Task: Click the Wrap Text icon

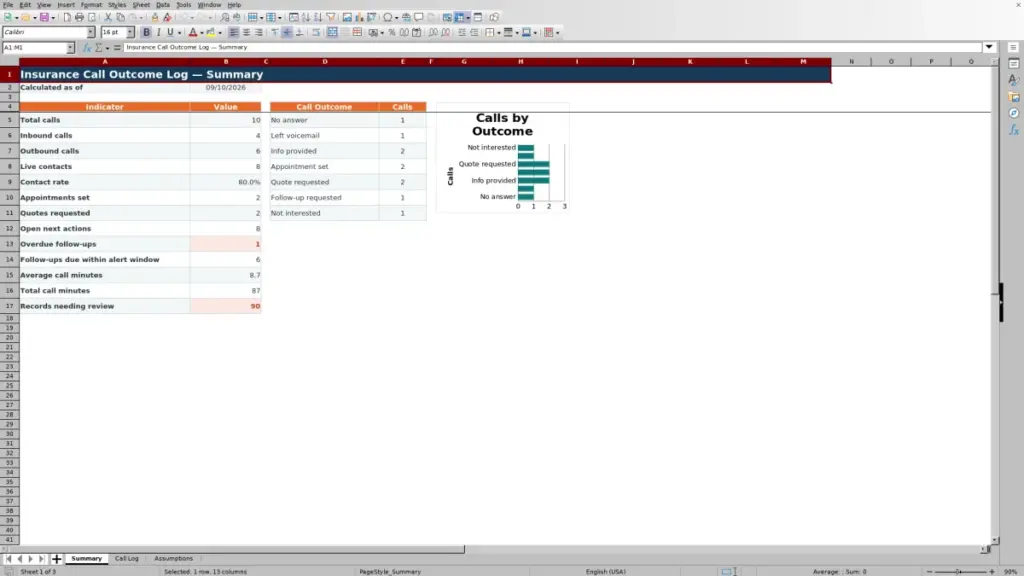Action: coord(316,33)
